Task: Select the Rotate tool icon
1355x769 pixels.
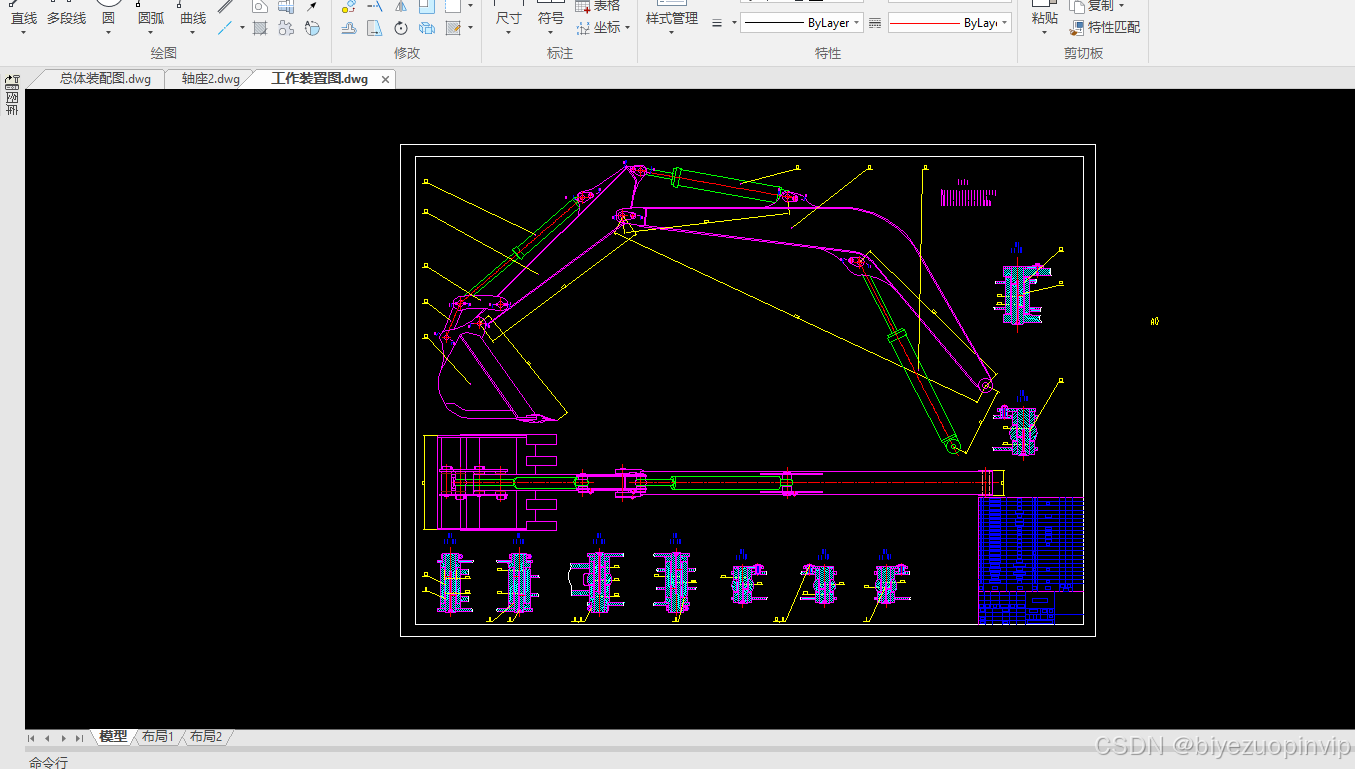Action: (400, 28)
